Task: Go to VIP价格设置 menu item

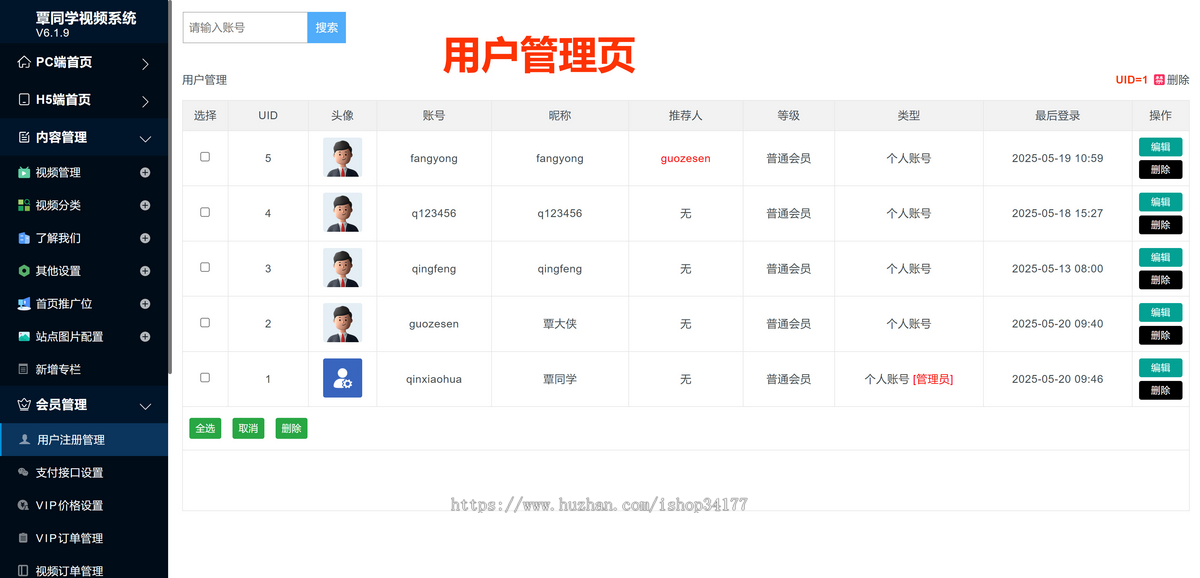Action: pos(69,505)
